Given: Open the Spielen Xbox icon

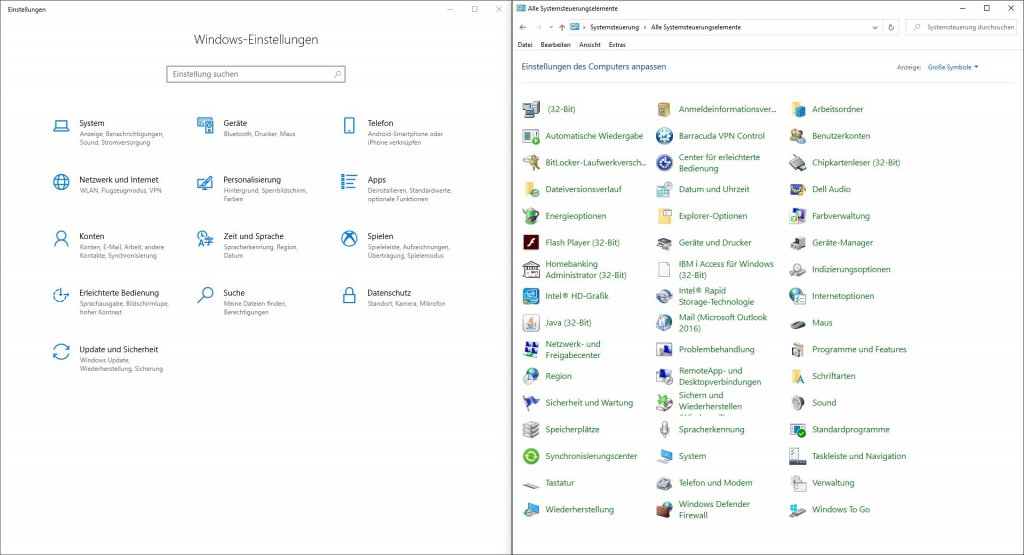Looking at the screenshot, I should click(x=349, y=238).
